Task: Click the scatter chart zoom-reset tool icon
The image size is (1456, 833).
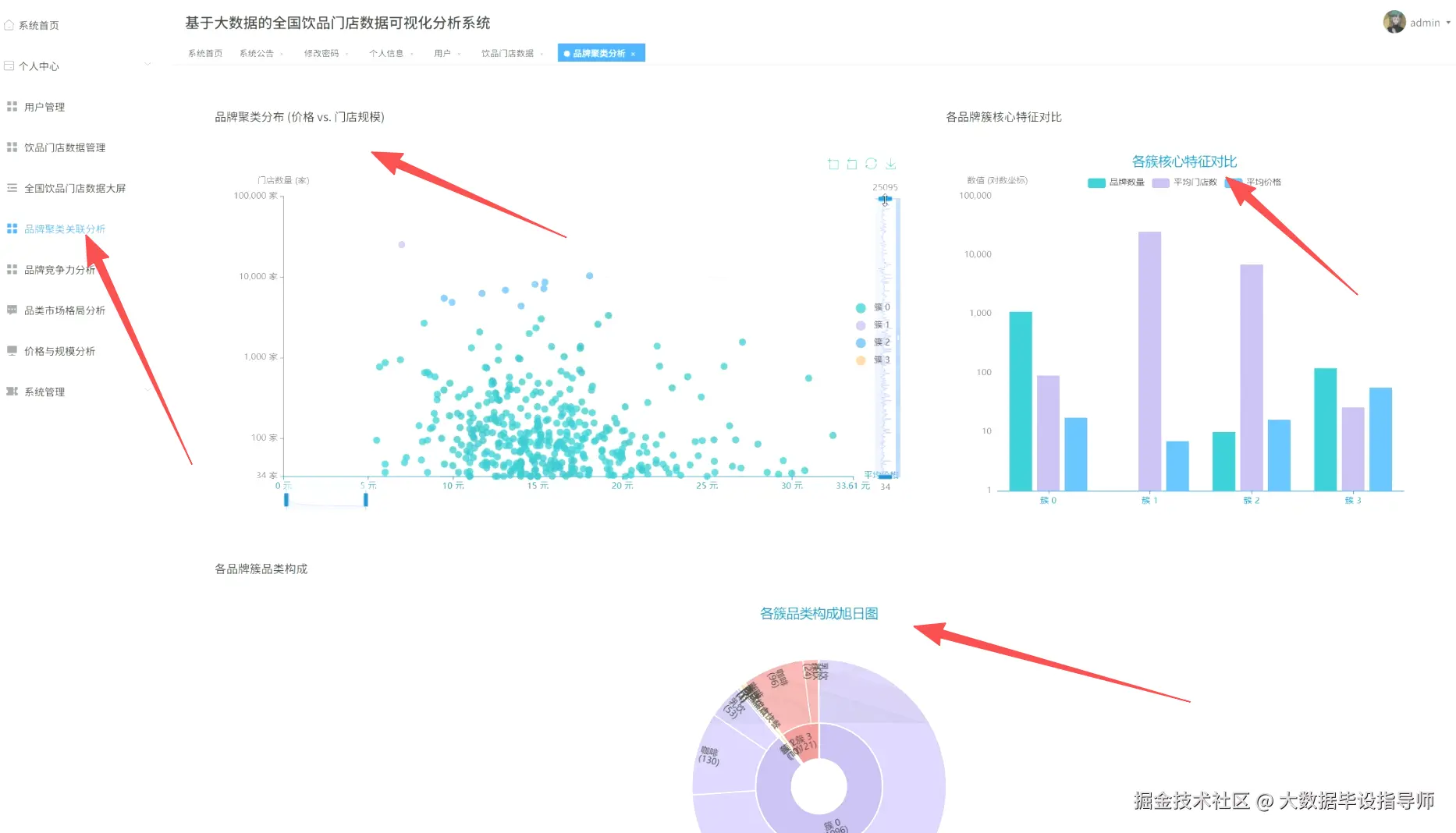Action: click(852, 164)
